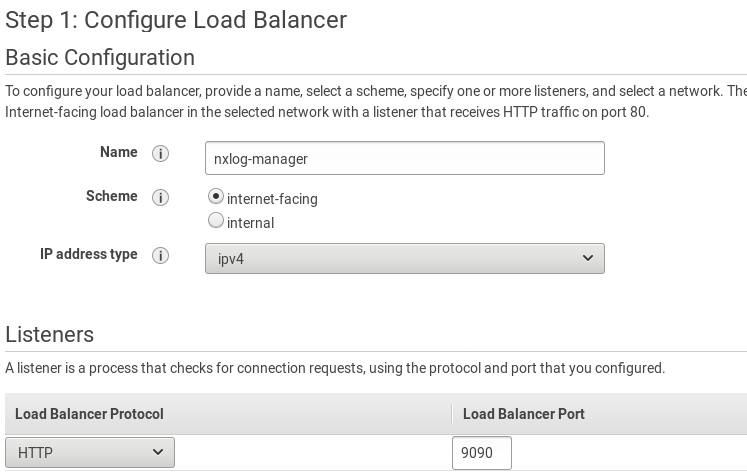Click the IP address type label
This screenshot has height=473, width=747.
tap(88, 254)
